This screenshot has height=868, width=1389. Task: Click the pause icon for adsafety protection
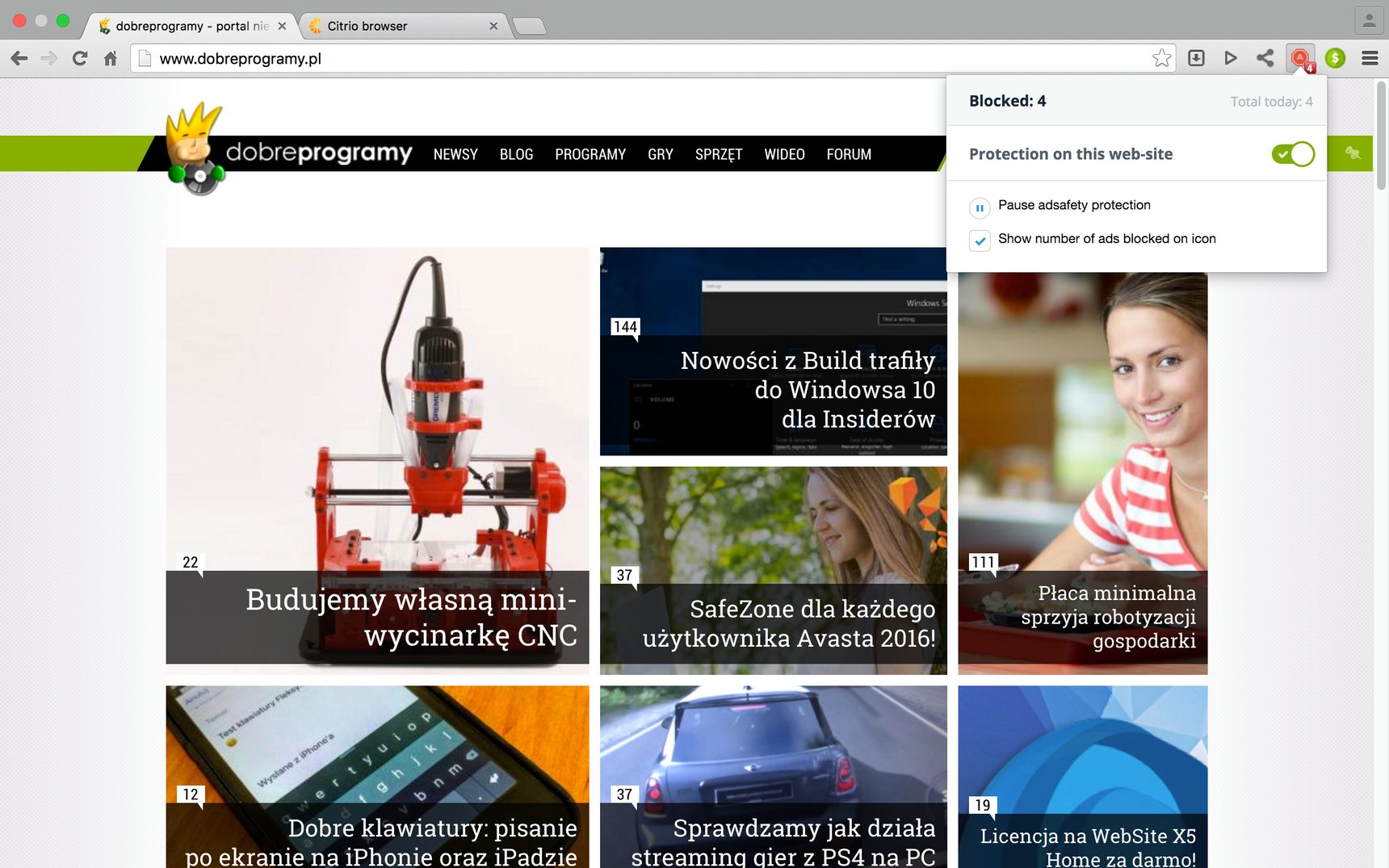[980, 208]
